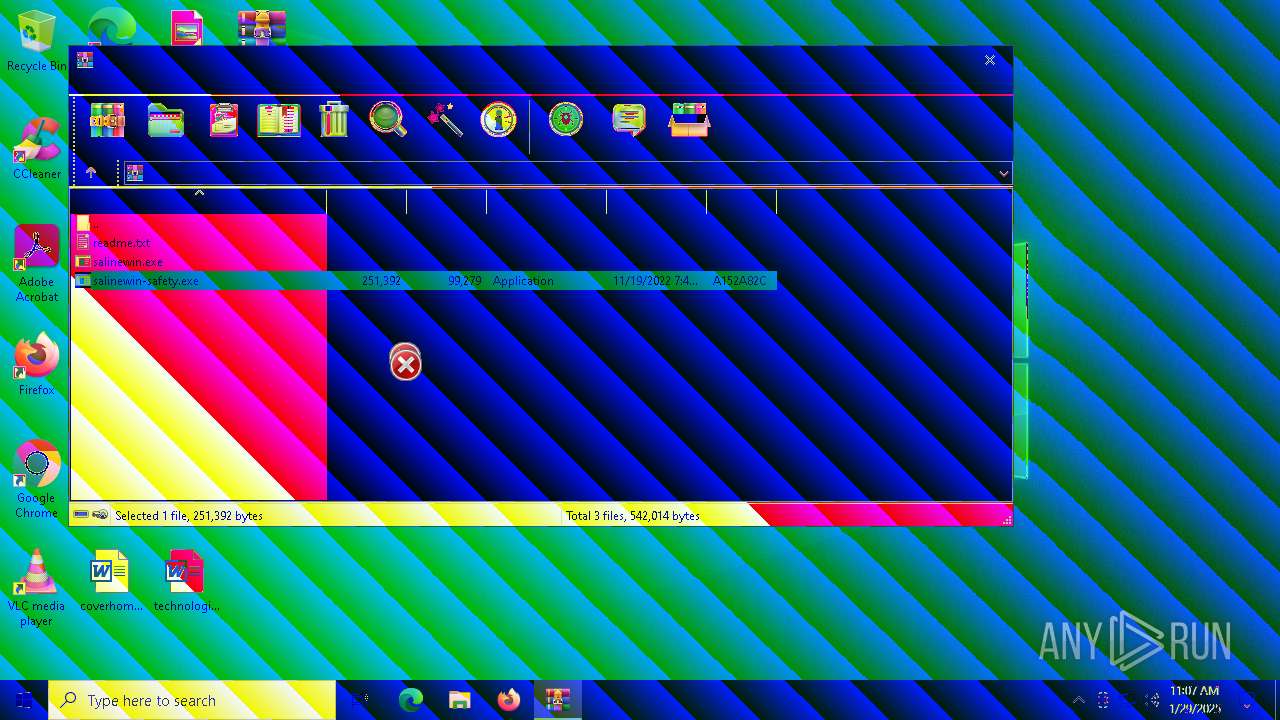1280x720 pixels.
Task: Click the drive icon in status bar
Action: click(81, 515)
